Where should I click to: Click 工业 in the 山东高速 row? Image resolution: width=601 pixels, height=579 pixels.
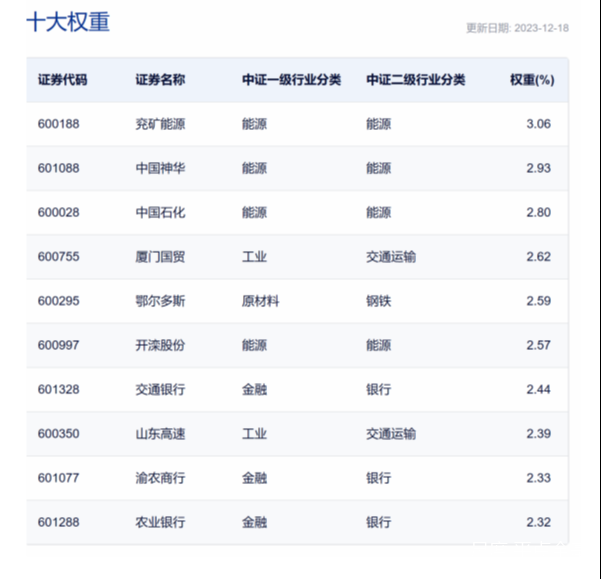click(254, 433)
